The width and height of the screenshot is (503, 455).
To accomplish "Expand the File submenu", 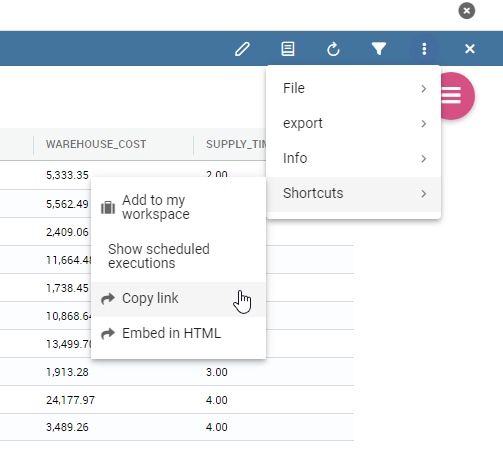I will (x=354, y=88).
